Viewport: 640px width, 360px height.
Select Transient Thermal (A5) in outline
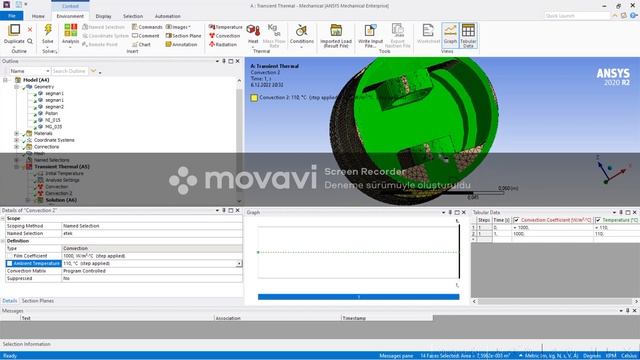[62, 167]
